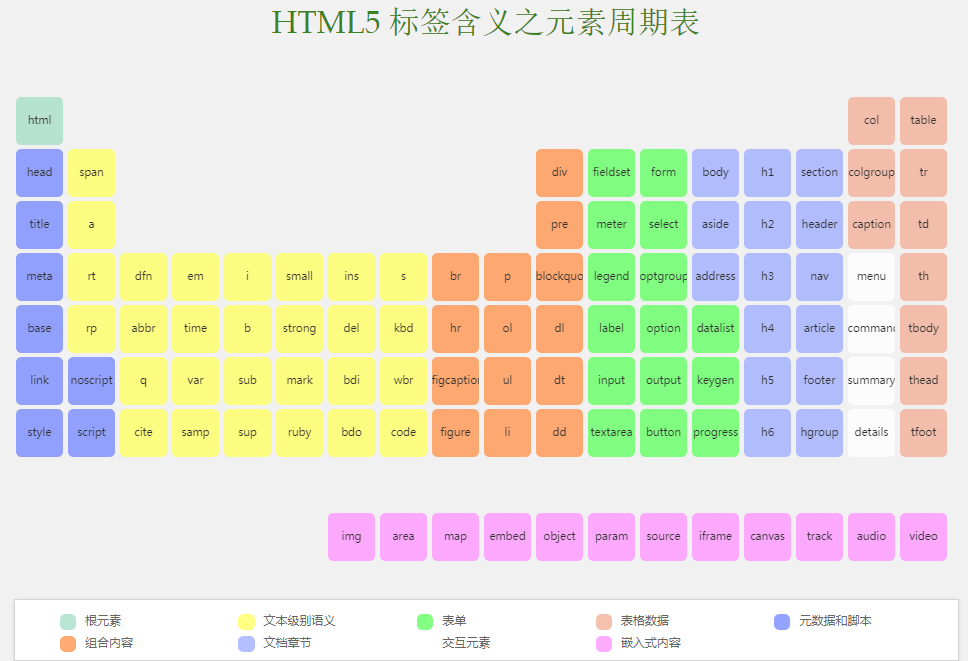
Task: Click the colgroup tile
Action: (871, 172)
